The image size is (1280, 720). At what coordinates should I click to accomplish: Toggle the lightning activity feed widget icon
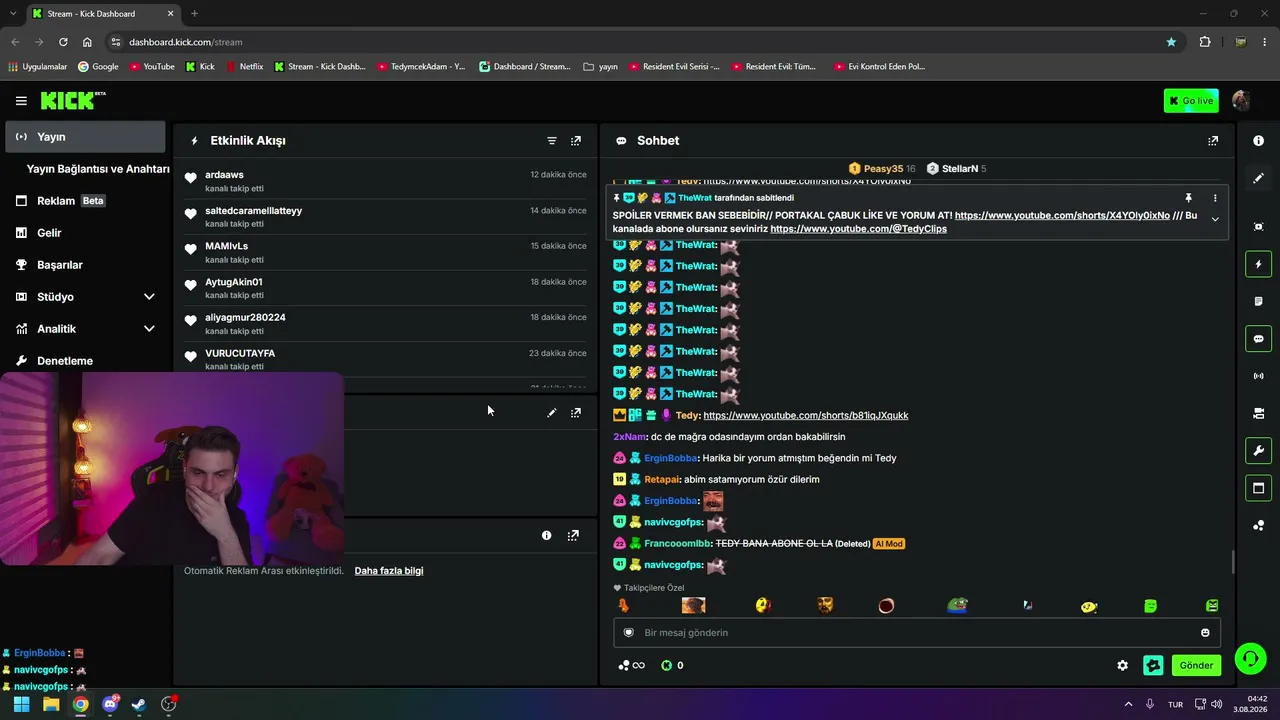(1258, 264)
